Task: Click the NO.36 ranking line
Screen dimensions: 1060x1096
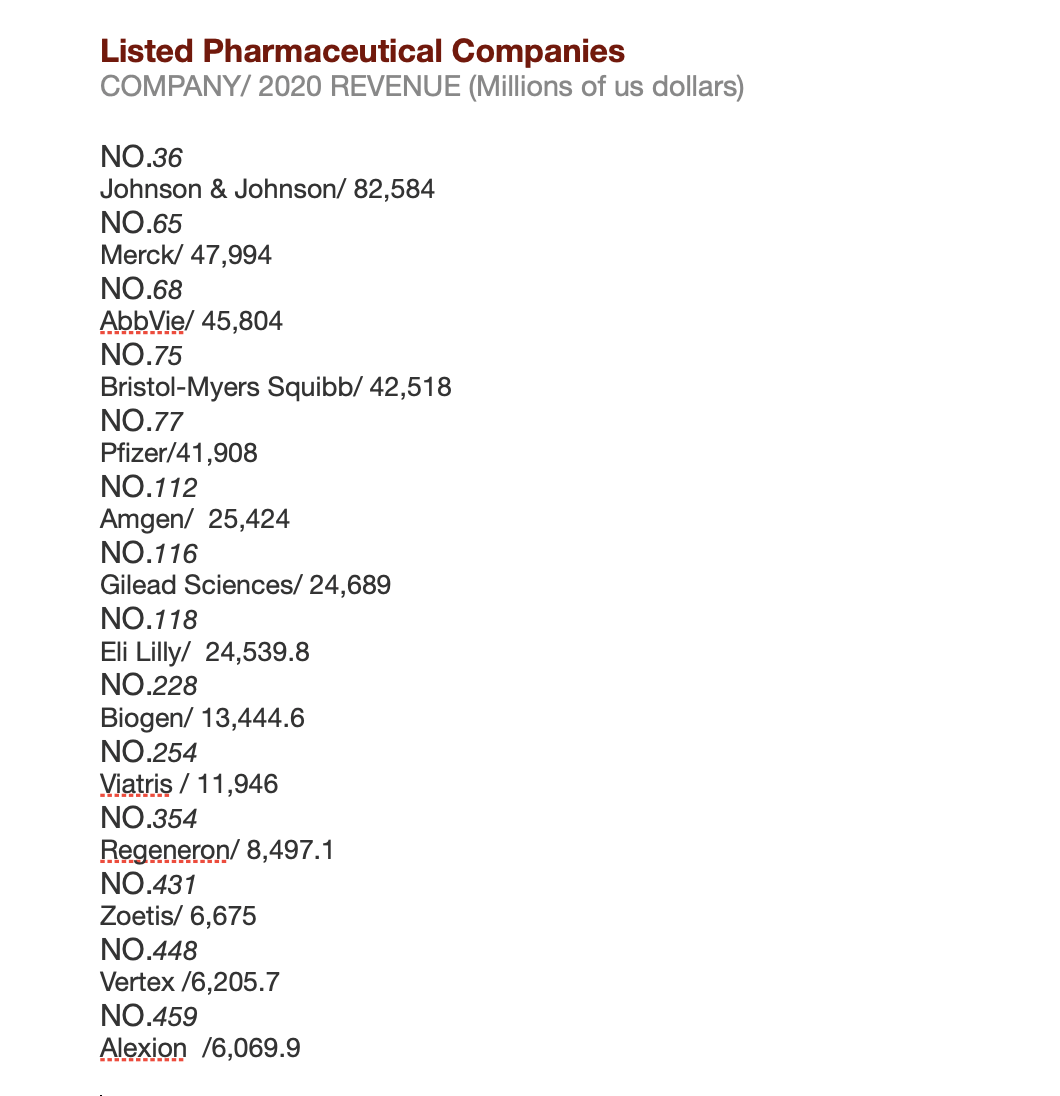Action: [x=141, y=157]
